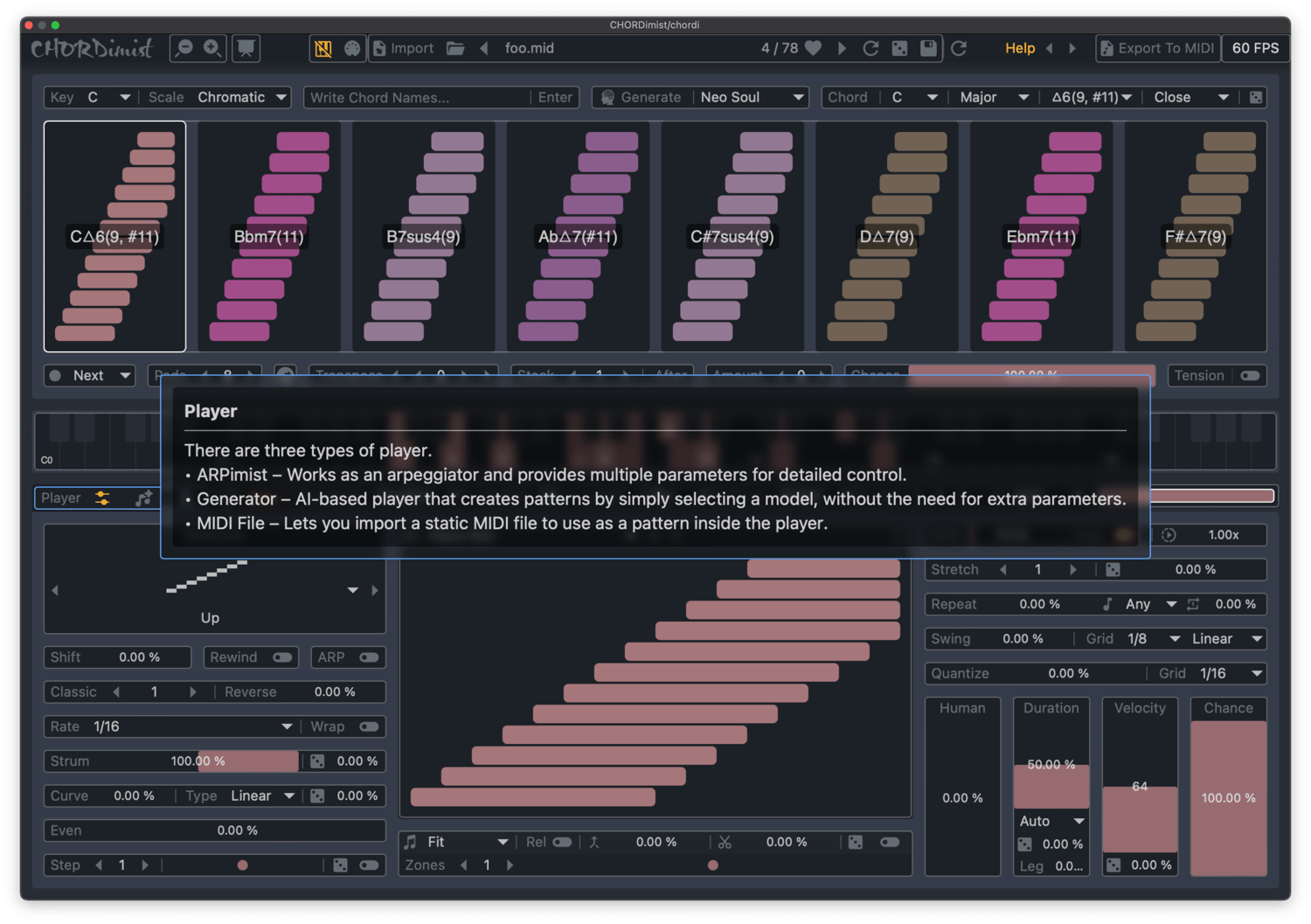Open the Neo Soul generate style dropdown

click(752, 97)
